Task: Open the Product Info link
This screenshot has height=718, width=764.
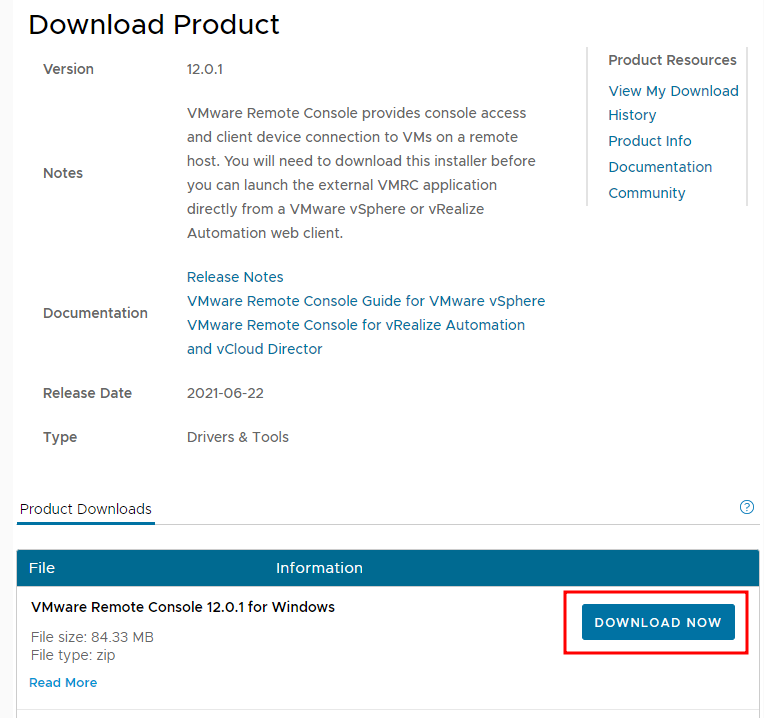Action: pyautogui.click(x=649, y=141)
